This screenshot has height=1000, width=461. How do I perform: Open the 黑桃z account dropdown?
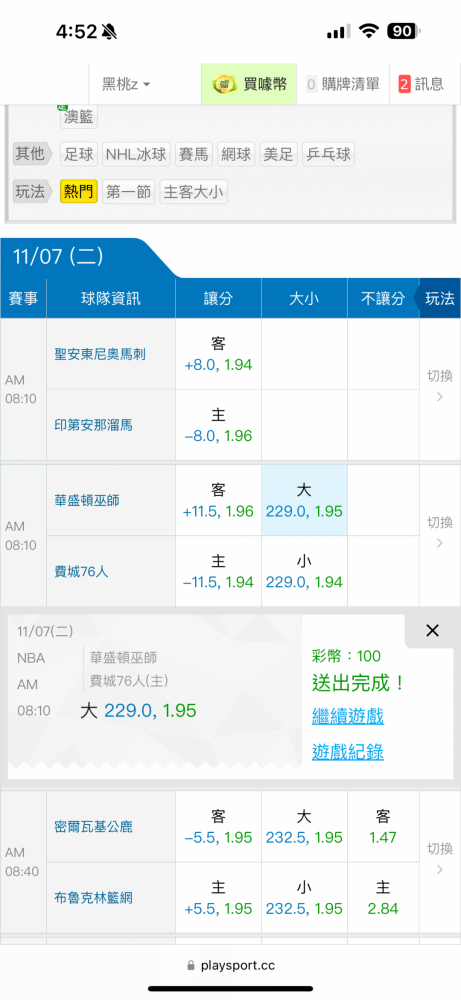(126, 84)
